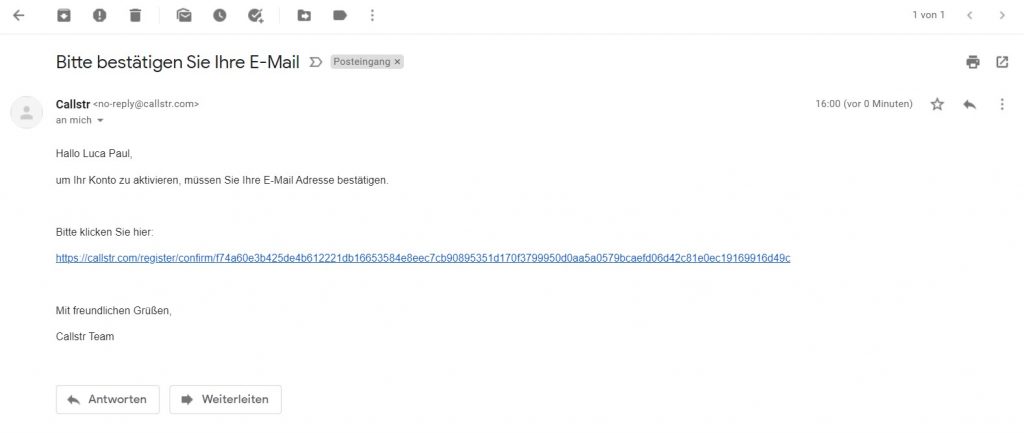
Task: Snooze this email with clock icon
Action: [219, 15]
